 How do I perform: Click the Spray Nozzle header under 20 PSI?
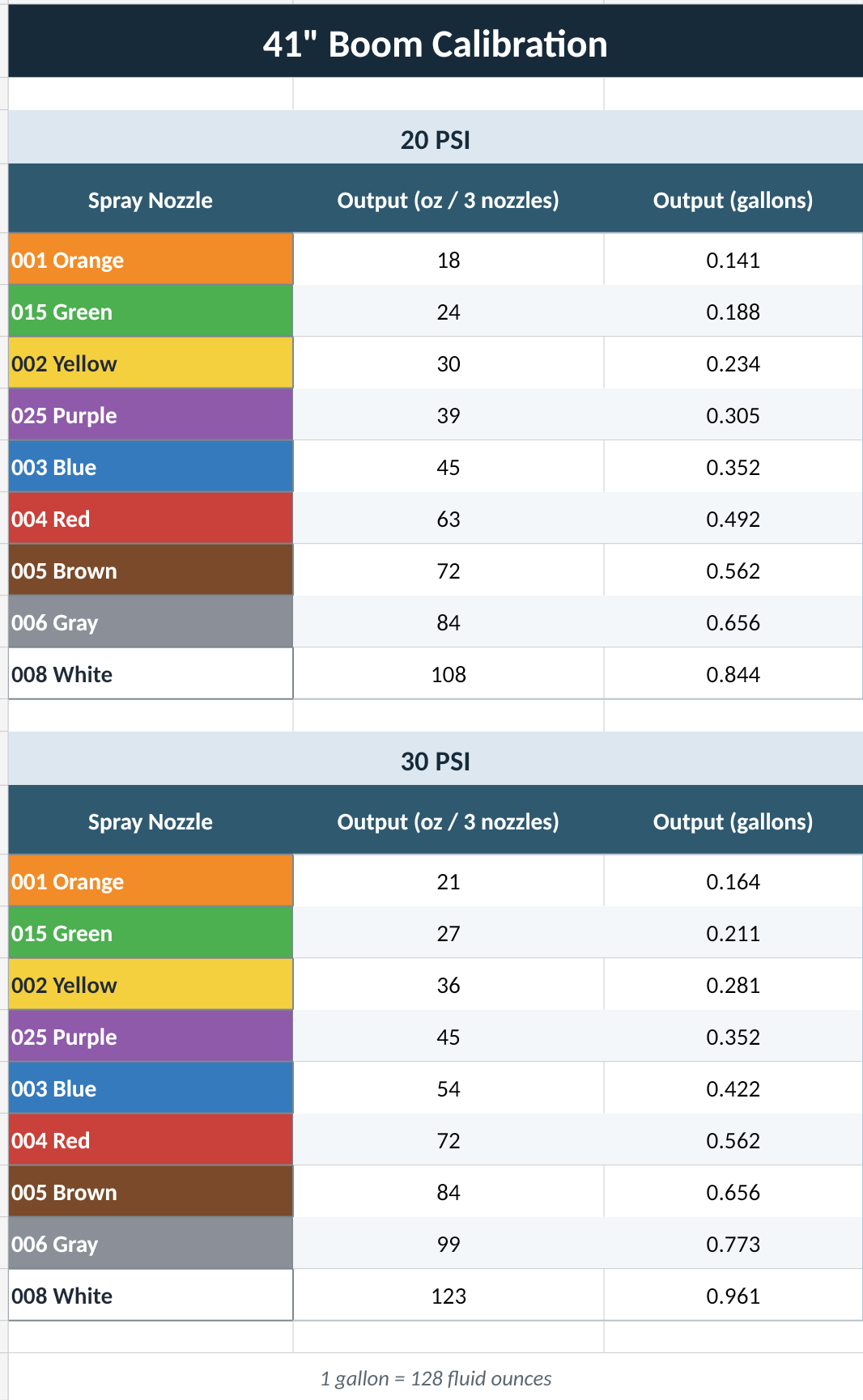(151, 200)
